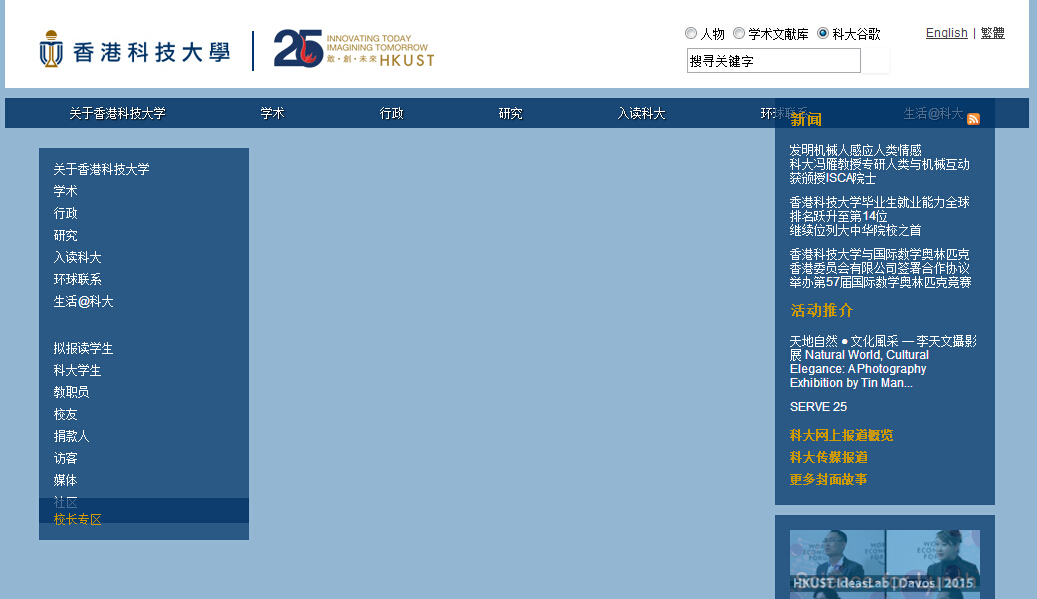1037x599 pixels.
Task: Open 媒体 sidebar link
Action: (65, 480)
